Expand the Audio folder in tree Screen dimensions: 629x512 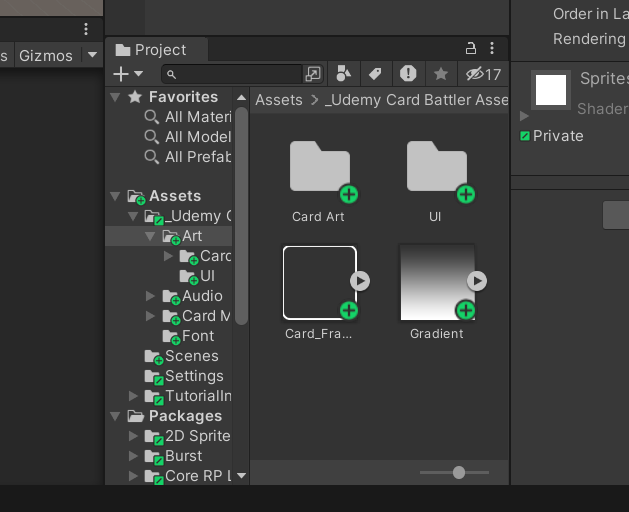pyautogui.click(x=150, y=296)
